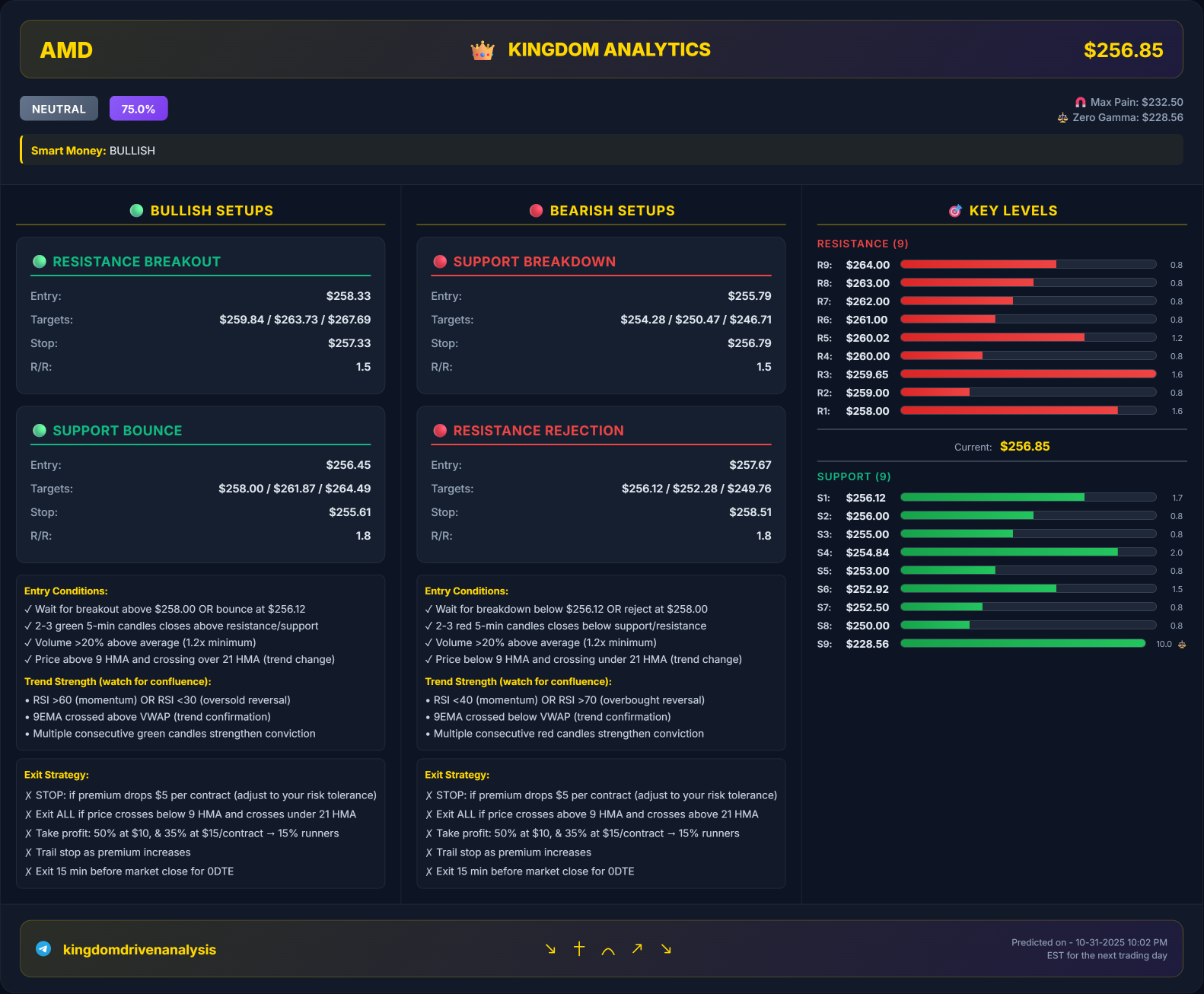Click the green Bullish Setups dot
The width and height of the screenshot is (1204, 994).
pyautogui.click(x=136, y=211)
